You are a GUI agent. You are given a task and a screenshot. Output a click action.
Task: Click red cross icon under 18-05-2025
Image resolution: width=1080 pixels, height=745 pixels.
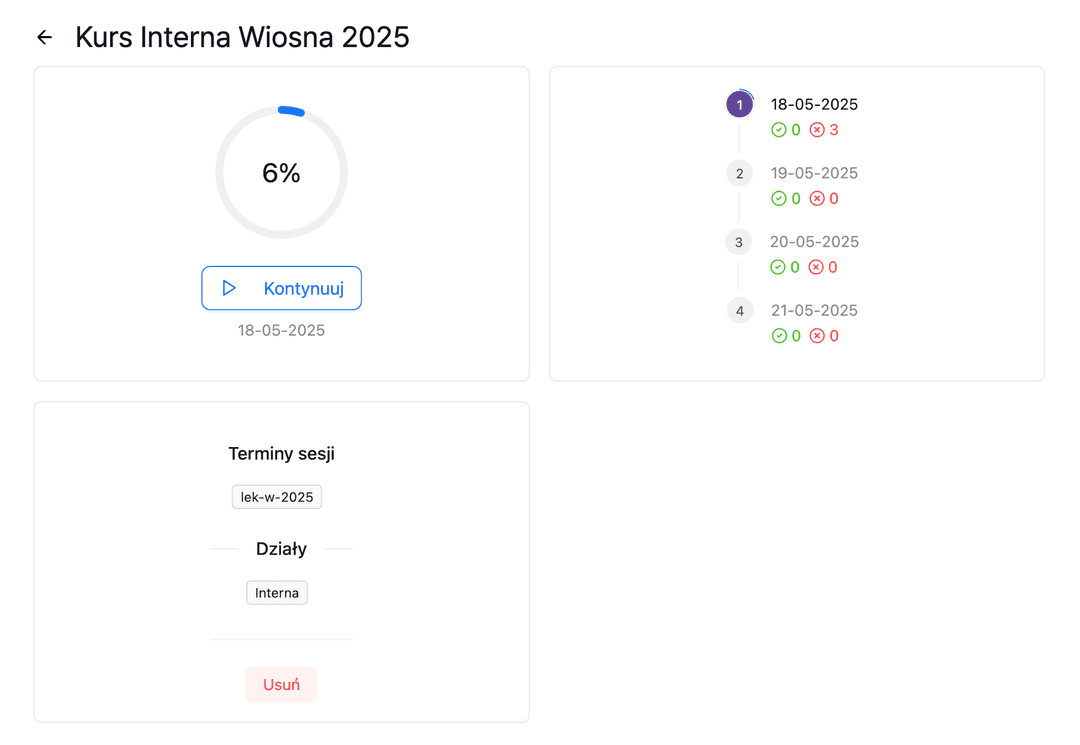(817, 129)
